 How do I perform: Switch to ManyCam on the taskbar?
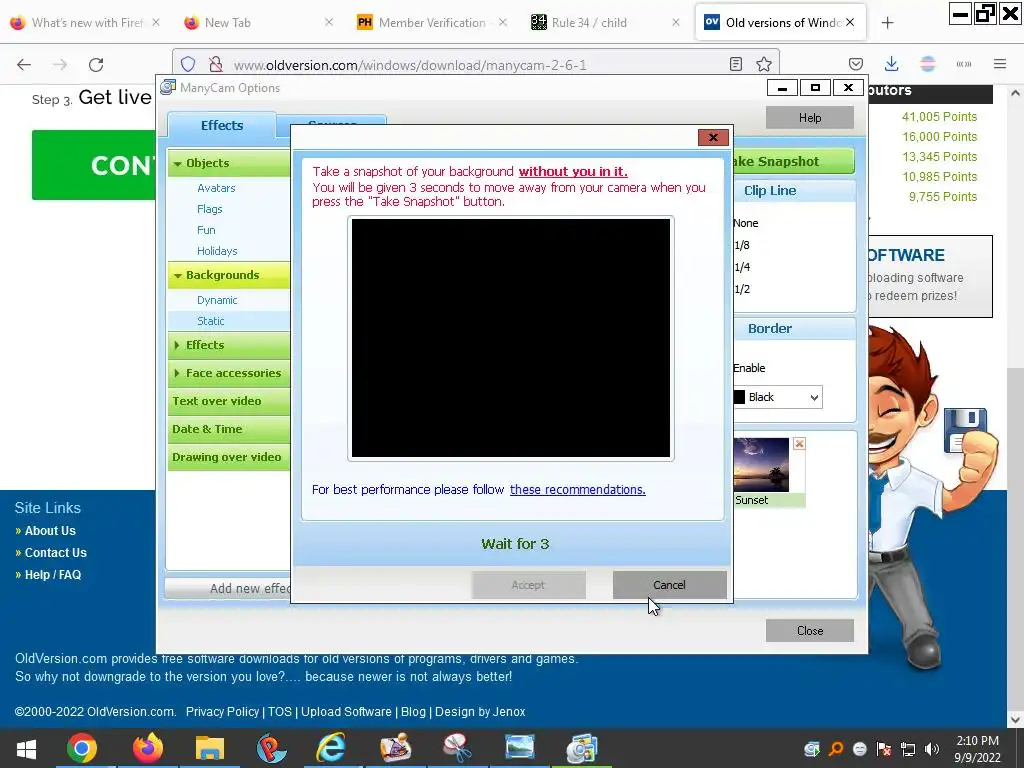coord(581,748)
